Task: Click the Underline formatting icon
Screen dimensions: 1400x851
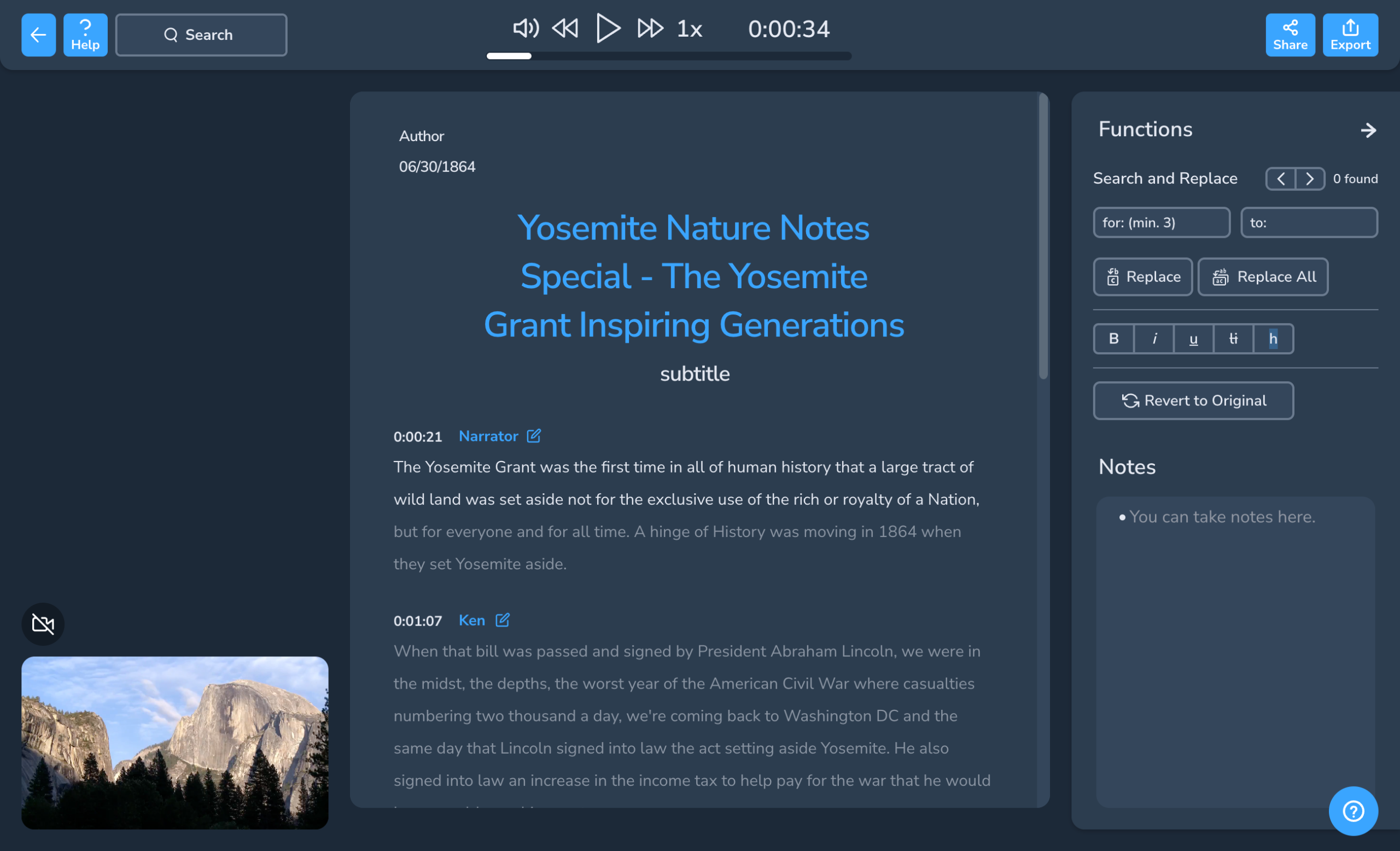Action: (1194, 338)
